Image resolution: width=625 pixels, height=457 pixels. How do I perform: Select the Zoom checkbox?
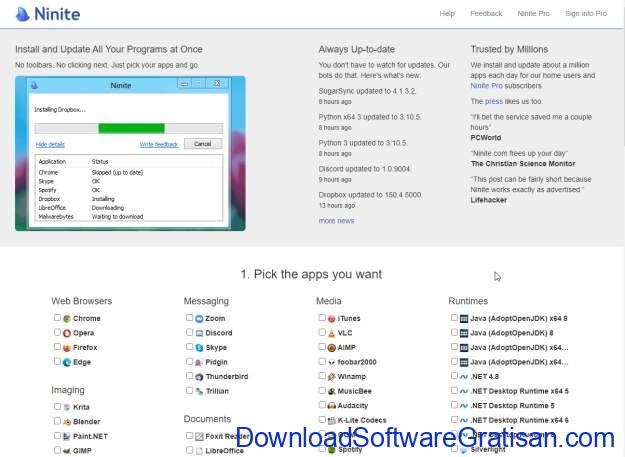tap(190, 318)
